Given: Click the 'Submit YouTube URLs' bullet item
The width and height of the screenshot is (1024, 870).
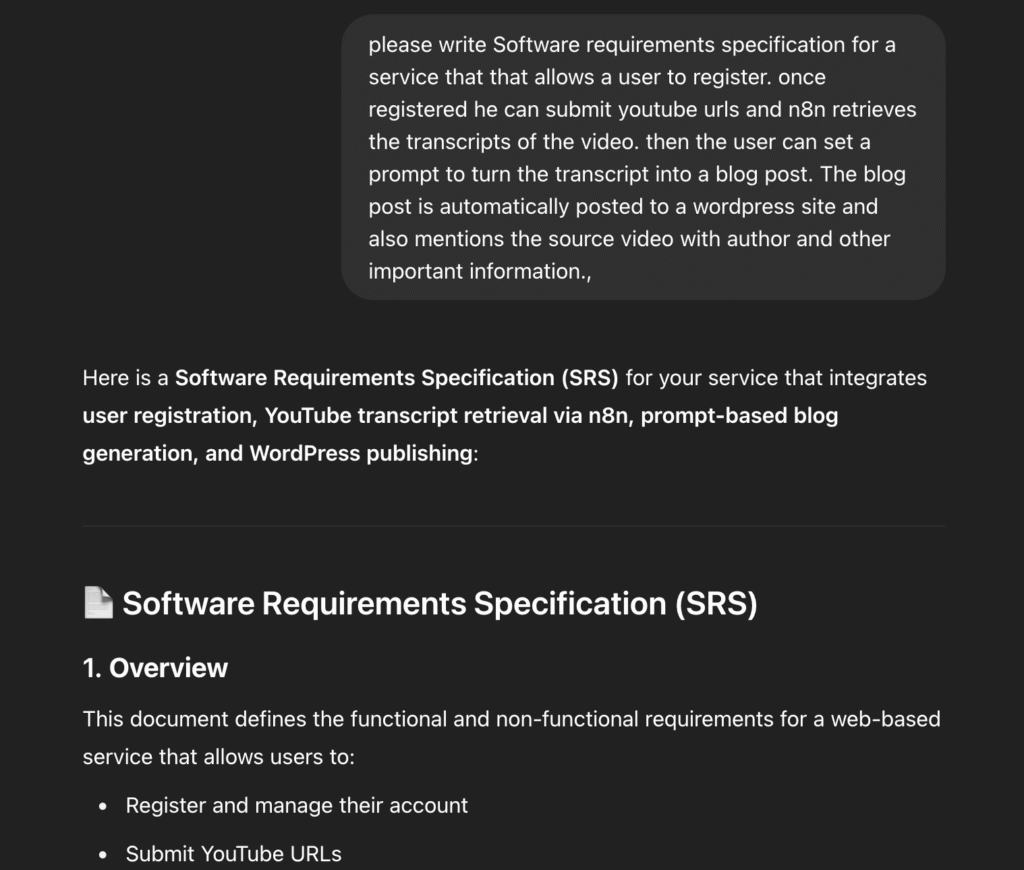Looking at the screenshot, I should click(x=233, y=854).
